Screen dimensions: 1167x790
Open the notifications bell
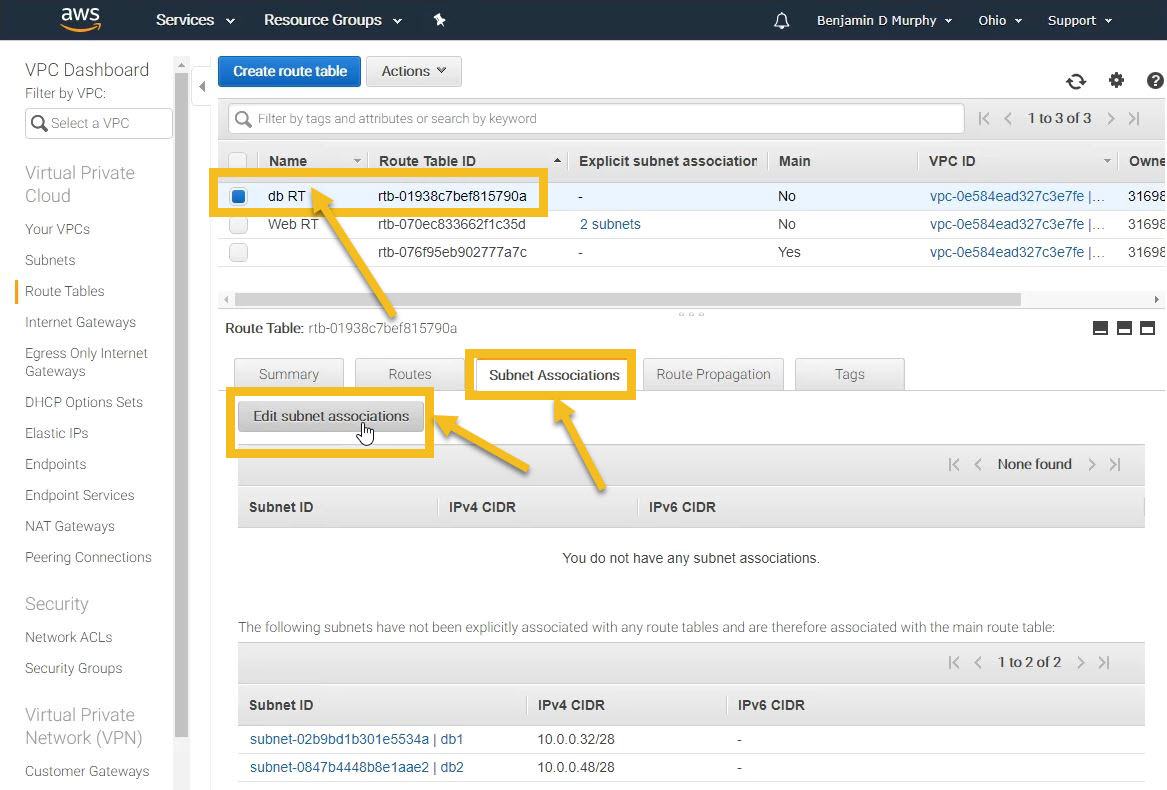coord(781,20)
